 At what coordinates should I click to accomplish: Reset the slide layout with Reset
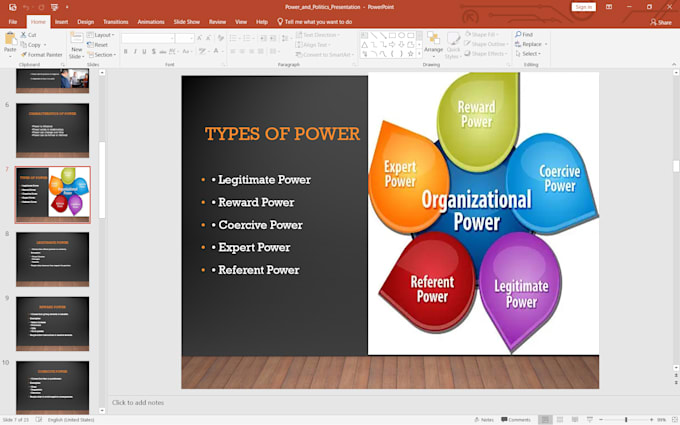click(98, 45)
